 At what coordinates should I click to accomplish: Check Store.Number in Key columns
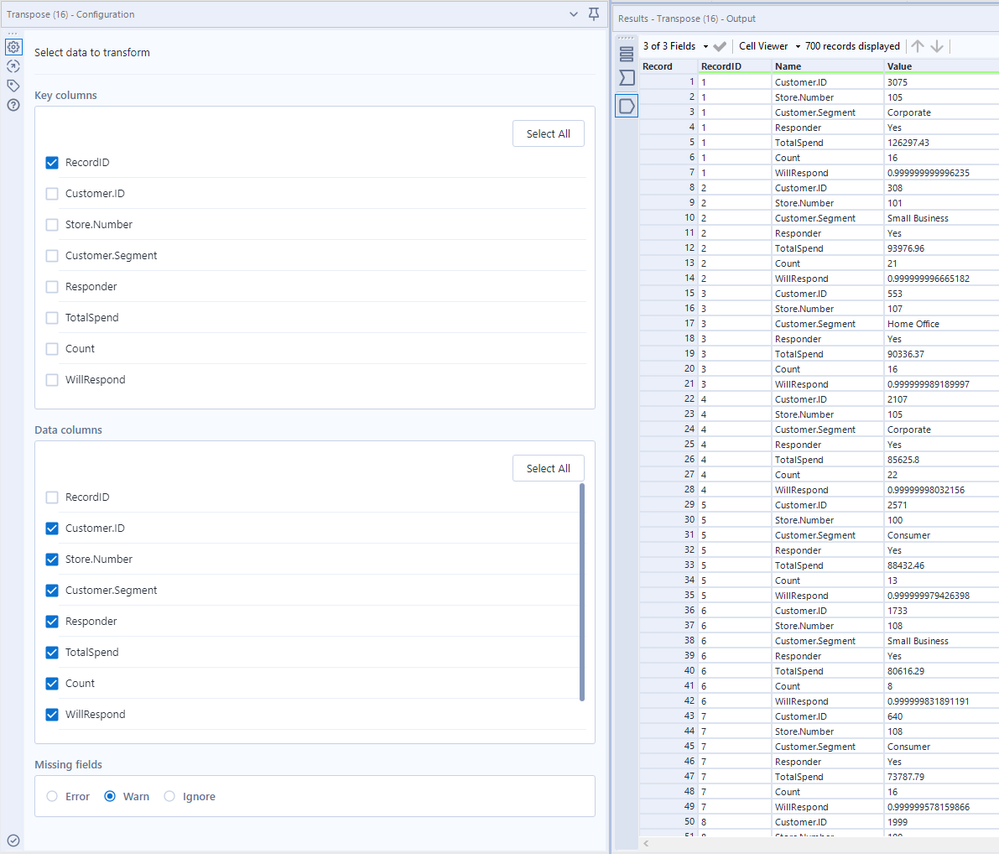52,225
